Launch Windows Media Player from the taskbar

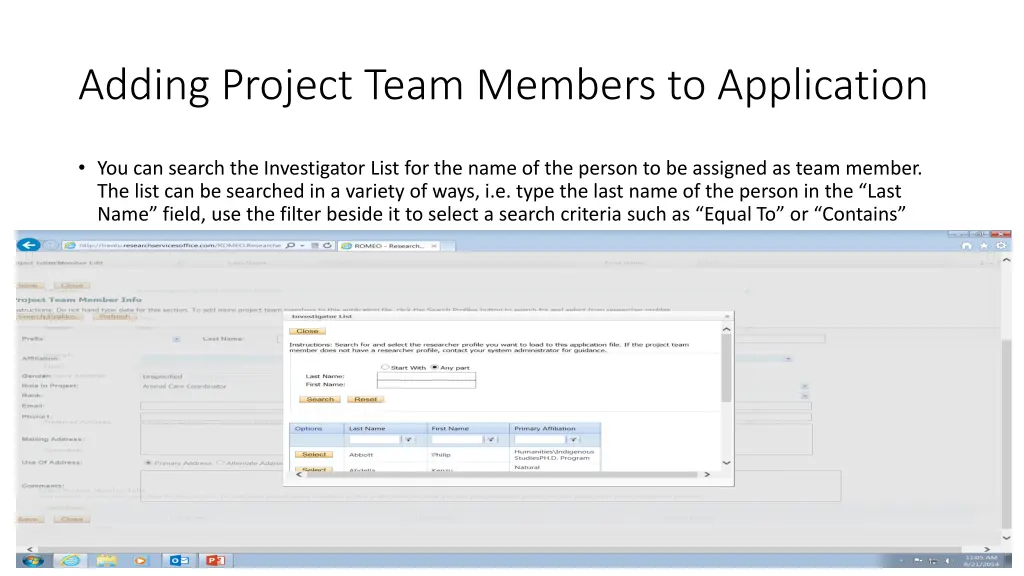140,560
